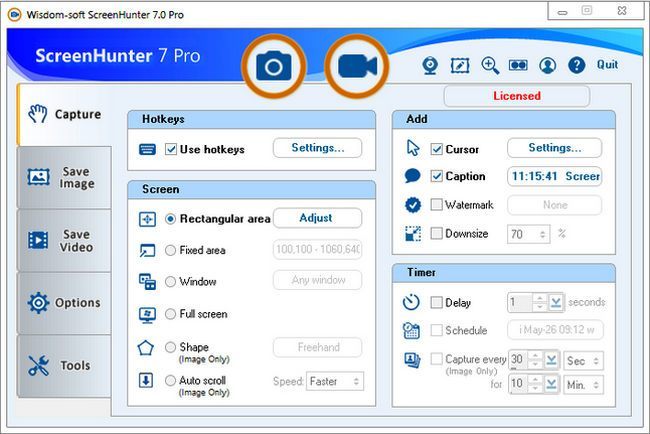Switch to the Capture tab
Image resolution: width=650 pixels, height=434 pixels.
coord(64,114)
